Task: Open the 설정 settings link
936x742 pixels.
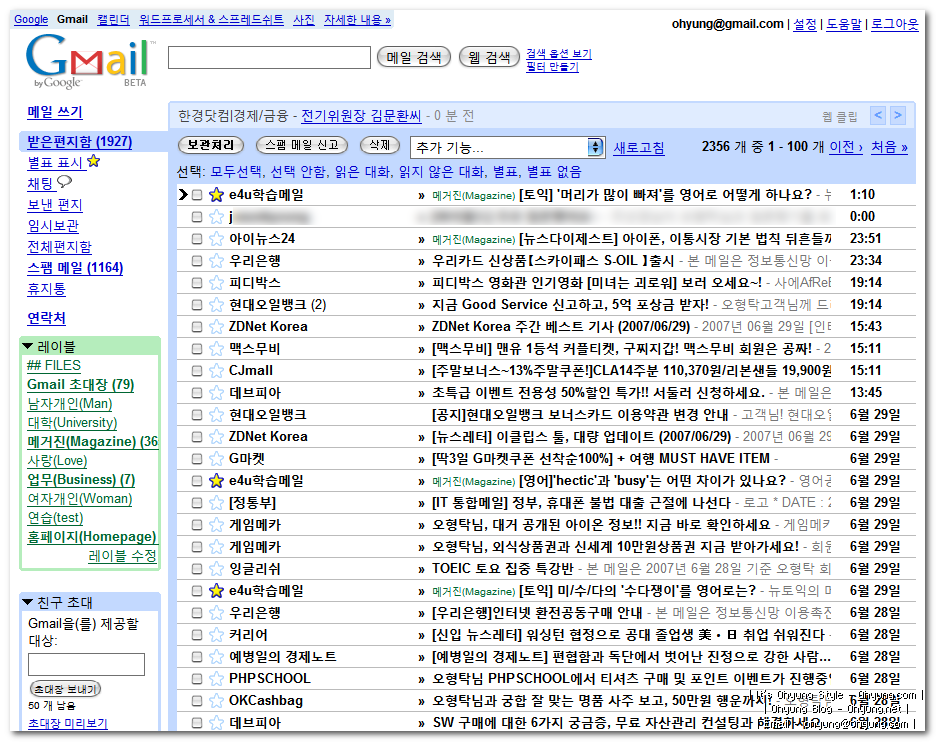Action: coord(805,24)
